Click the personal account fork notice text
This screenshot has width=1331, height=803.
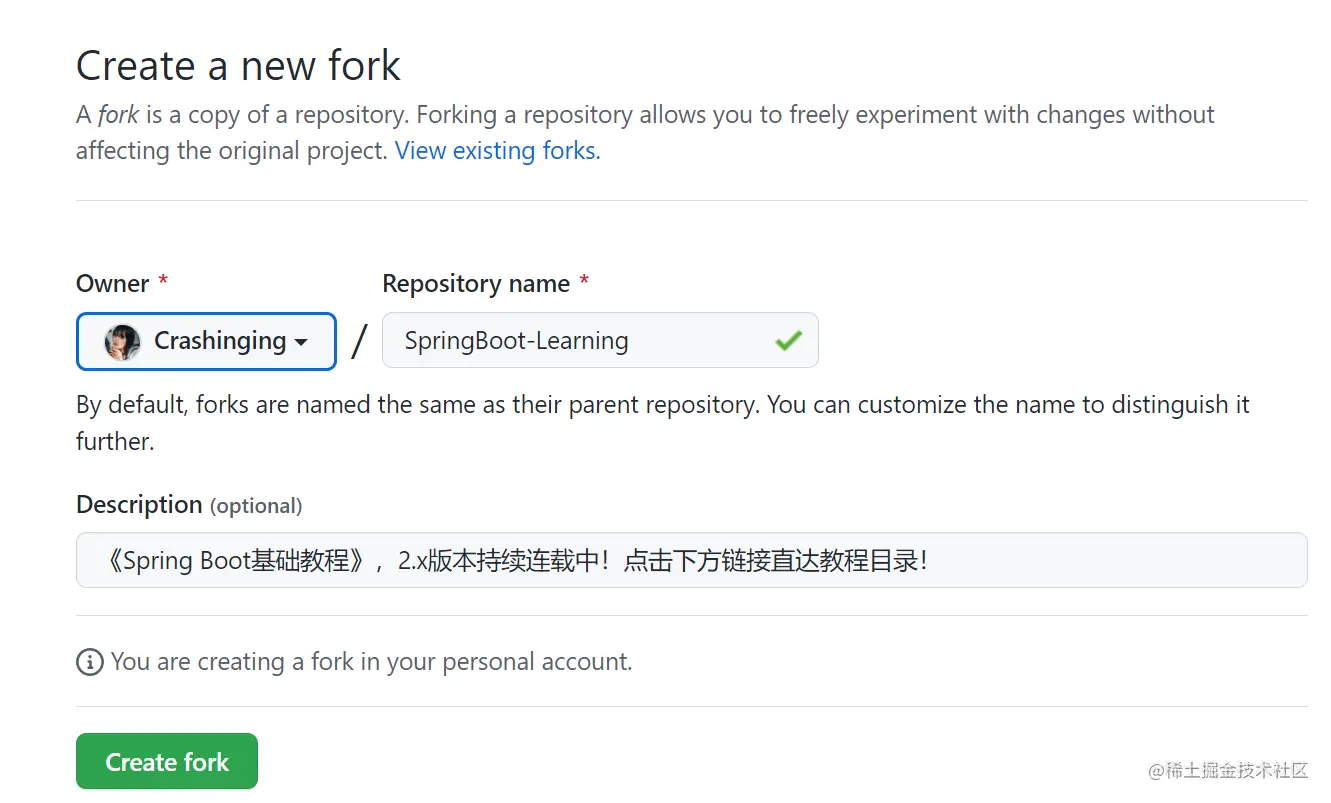(371, 662)
